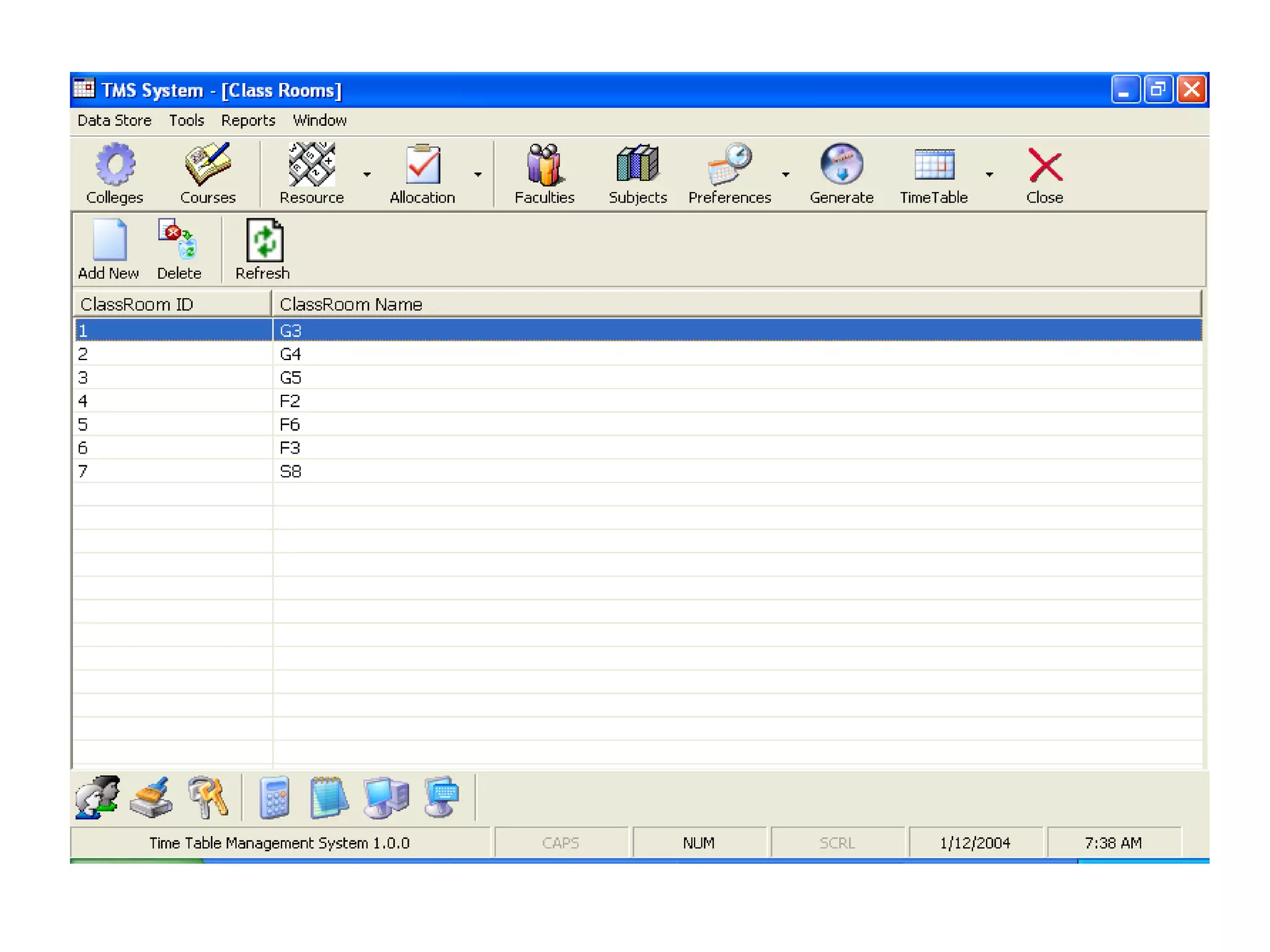This screenshot has width=1270, height=952.
Task: Expand the Resource dropdown arrow
Action: pyautogui.click(x=367, y=175)
